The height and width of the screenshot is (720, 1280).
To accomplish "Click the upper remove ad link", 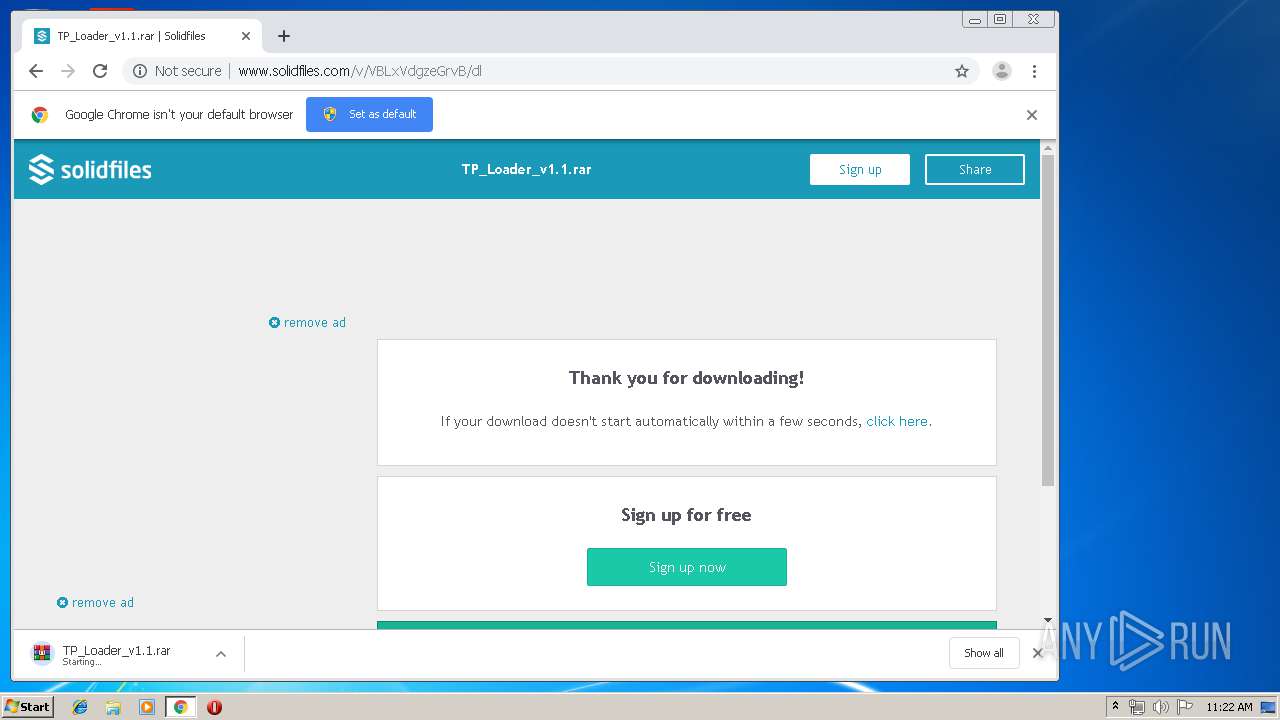I will click(x=307, y=322).
